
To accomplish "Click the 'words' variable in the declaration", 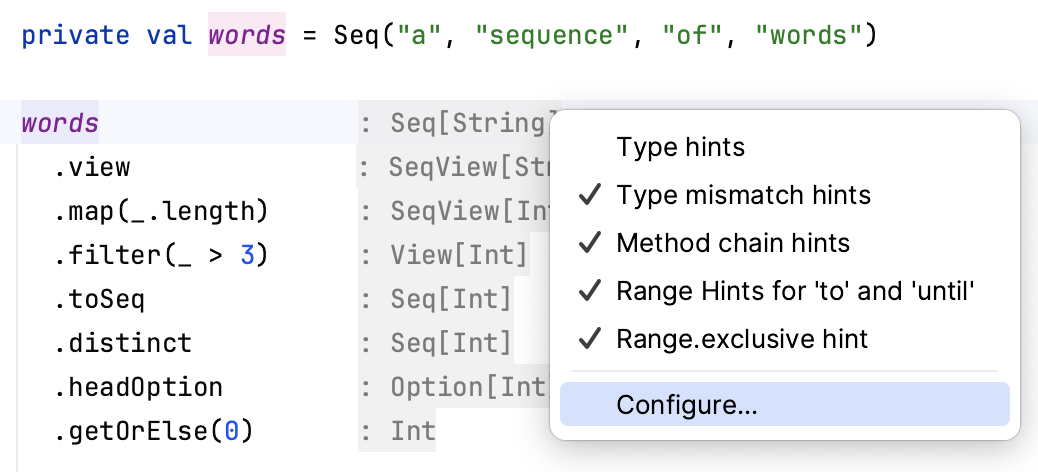I will pyautogui.click(x=247, y=36).
